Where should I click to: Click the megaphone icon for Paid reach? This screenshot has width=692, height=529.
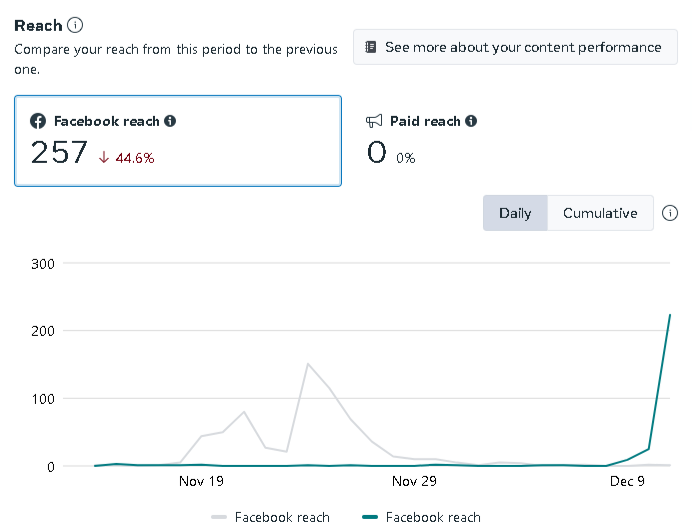click(x=375, y=121)
